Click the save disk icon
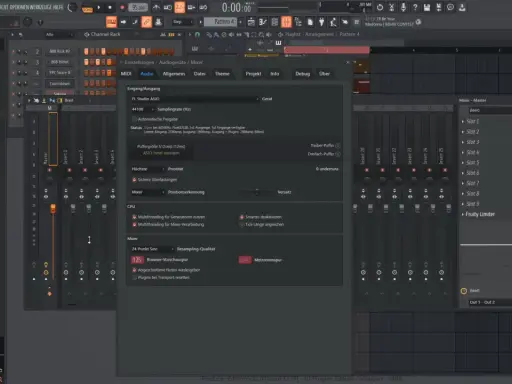Image resolution: width=512 pixels, height=384 pixels. [x=427, y=7]
